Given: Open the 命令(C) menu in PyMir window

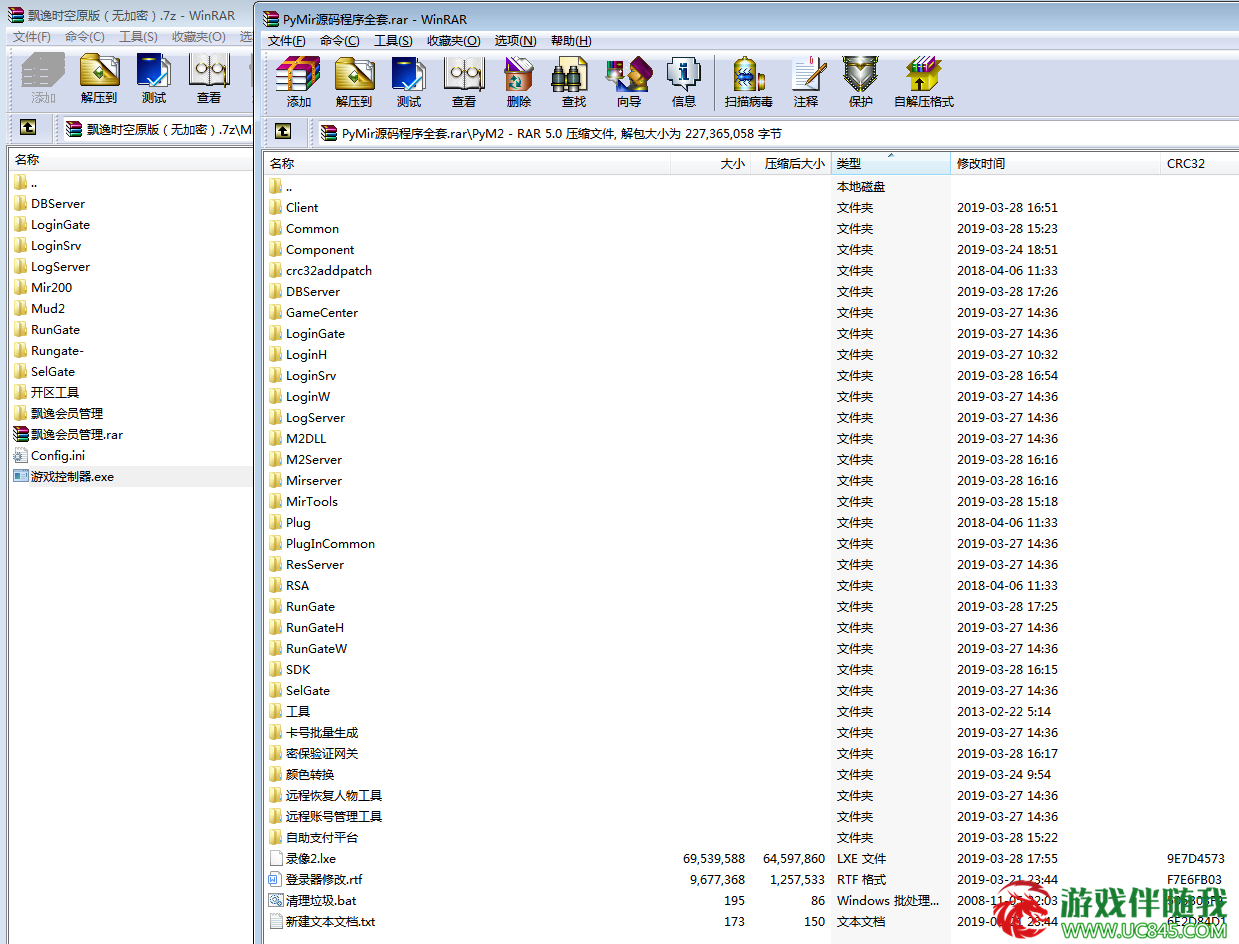Looking at the screenshot, I should (x=340, y=41).
